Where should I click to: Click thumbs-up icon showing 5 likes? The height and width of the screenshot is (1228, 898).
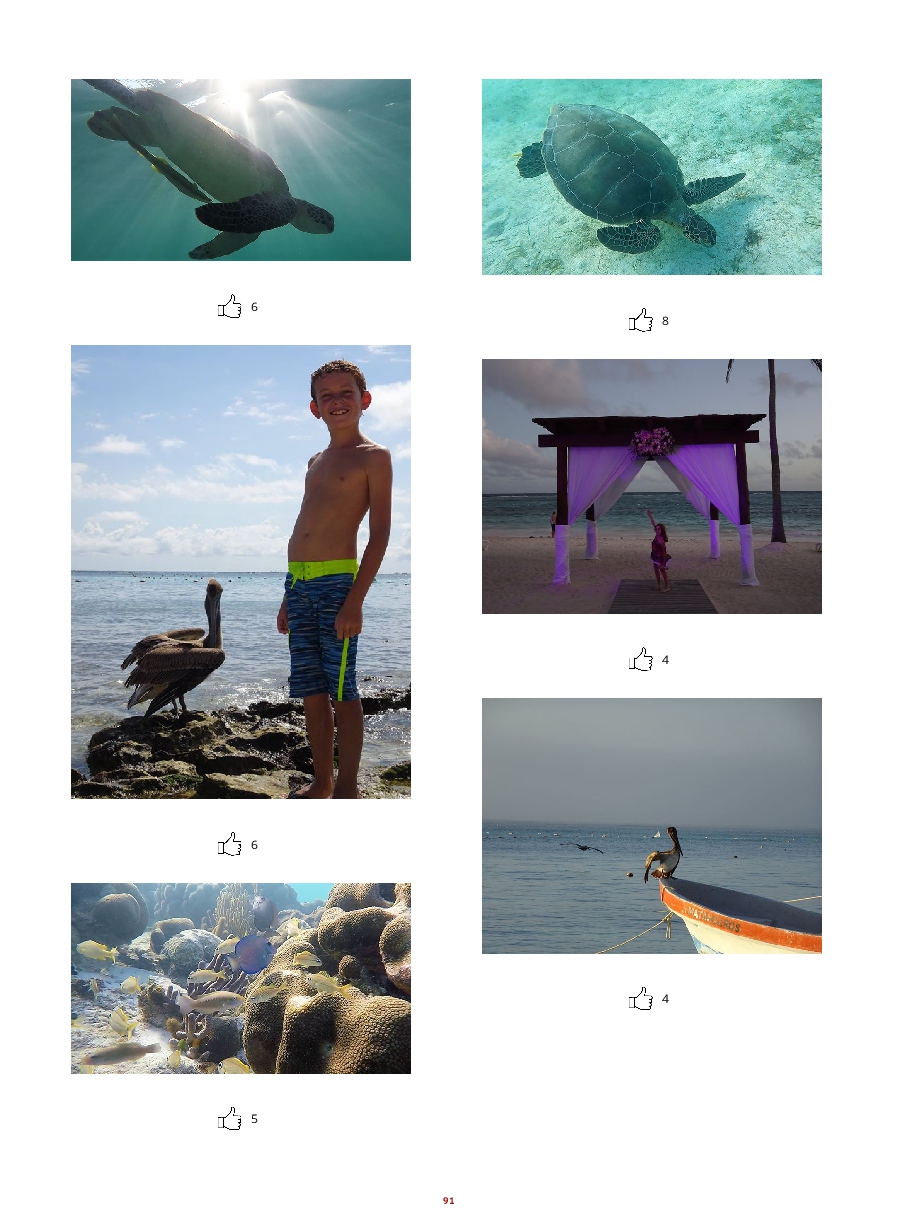coord(230,1119)
